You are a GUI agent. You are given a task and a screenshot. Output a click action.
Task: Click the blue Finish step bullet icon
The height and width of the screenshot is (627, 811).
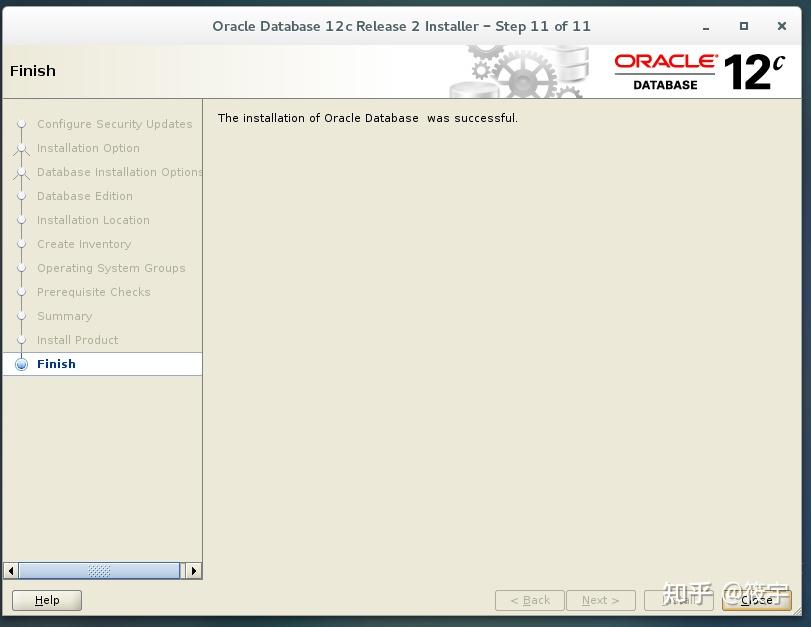pyautogui.click(x=21, y=364)
